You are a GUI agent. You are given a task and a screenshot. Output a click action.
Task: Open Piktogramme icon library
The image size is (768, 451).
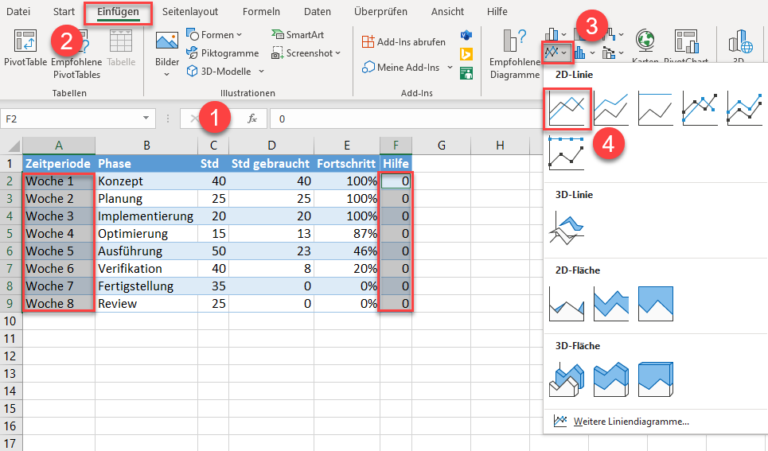222,53
